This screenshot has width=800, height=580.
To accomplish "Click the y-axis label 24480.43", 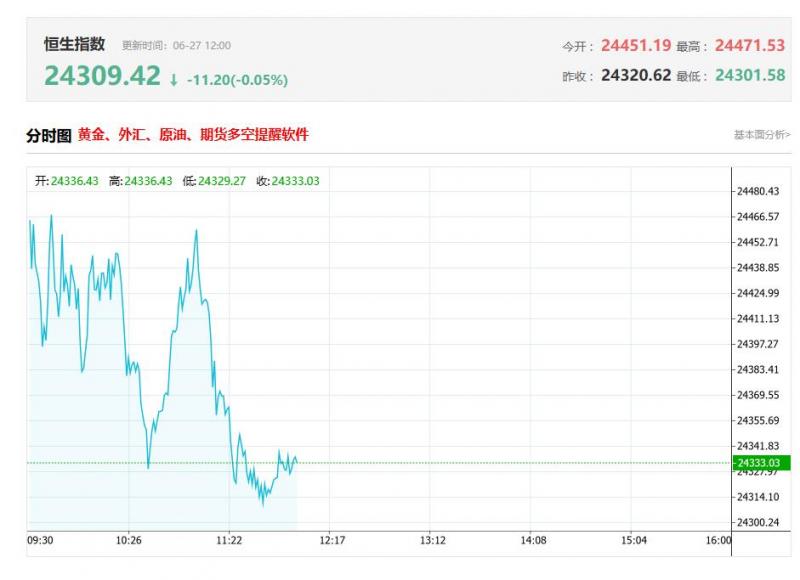I will coord(758,191).
